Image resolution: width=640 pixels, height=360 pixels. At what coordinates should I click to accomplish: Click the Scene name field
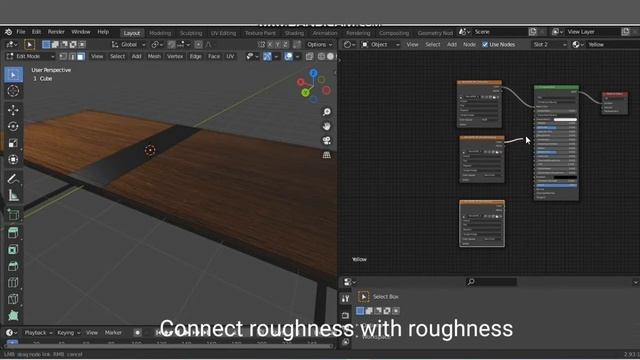[x=500, y=32]
